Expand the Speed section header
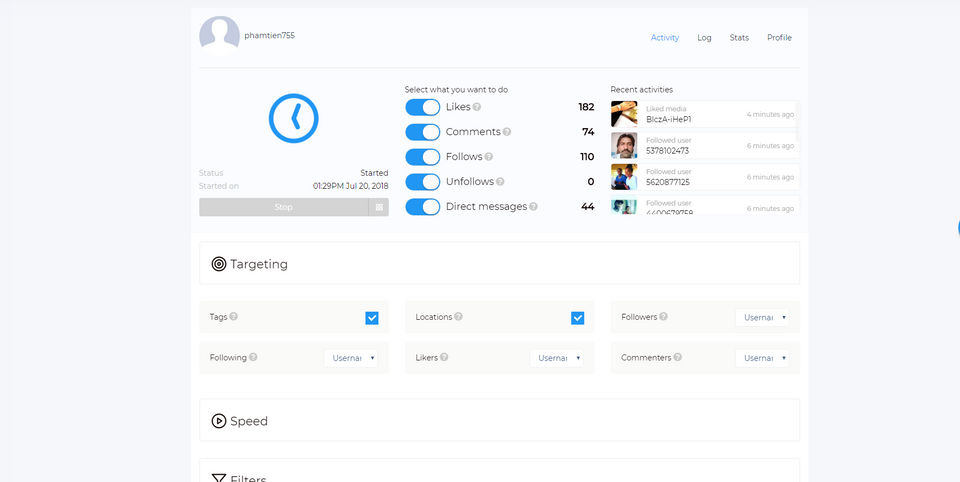Image resolution: width=960 pixels, height=482 pixels. point(499,420)
